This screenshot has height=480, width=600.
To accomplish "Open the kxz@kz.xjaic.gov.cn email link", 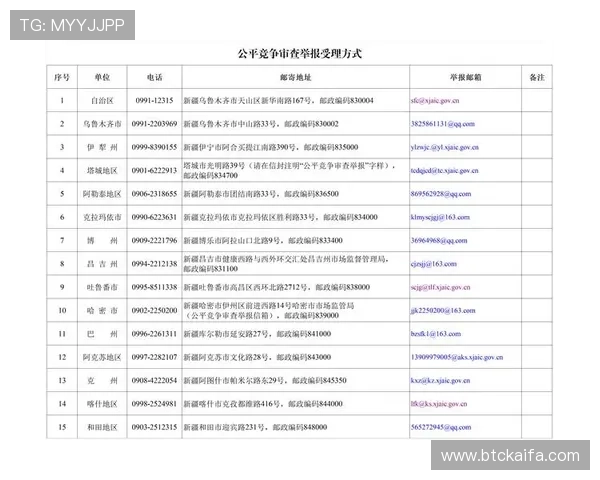I will pyautogui.click(x=440, y=381).
